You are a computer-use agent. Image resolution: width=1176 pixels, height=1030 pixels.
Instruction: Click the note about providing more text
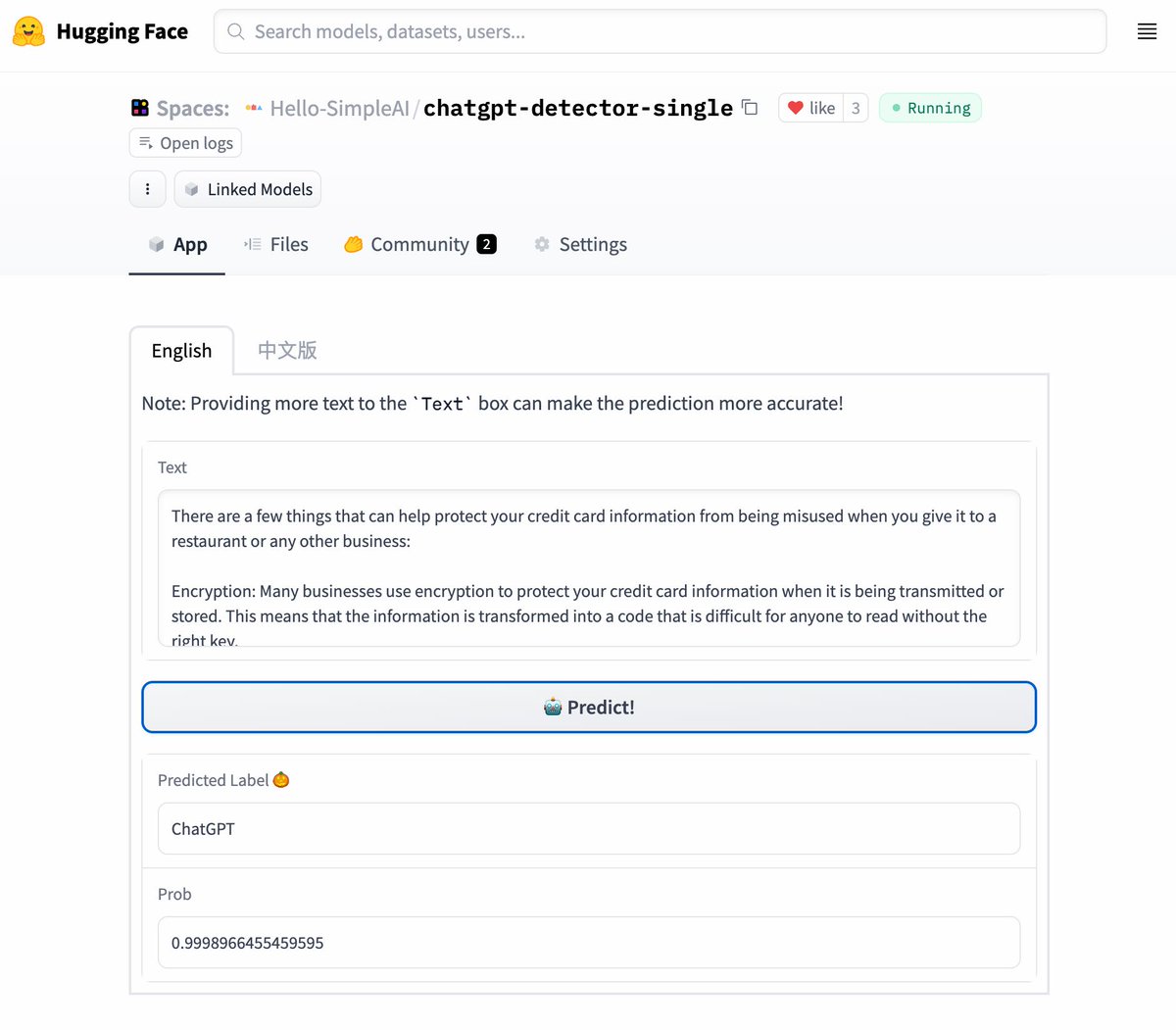tap(492, 403)
